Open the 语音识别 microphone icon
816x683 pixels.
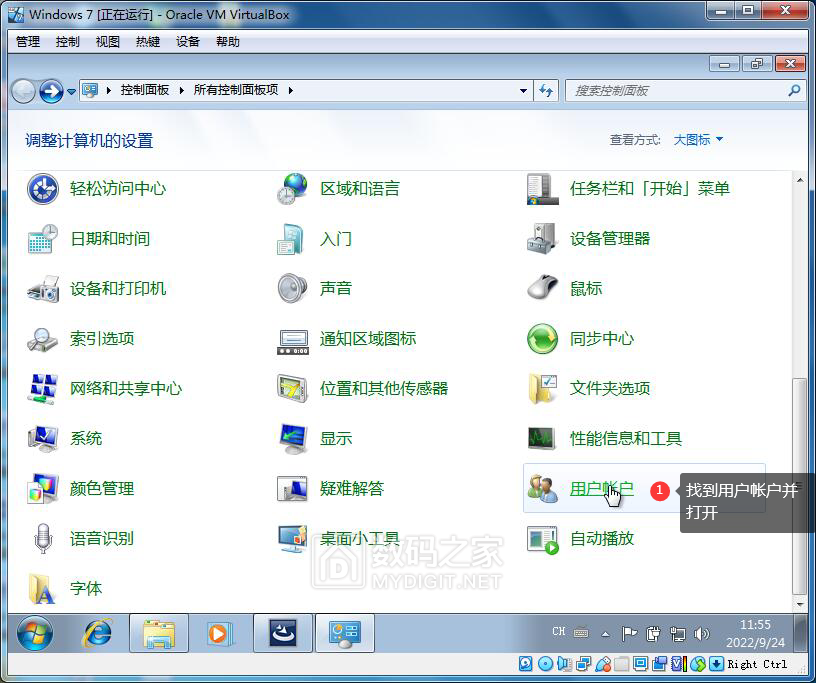[43, 538]
